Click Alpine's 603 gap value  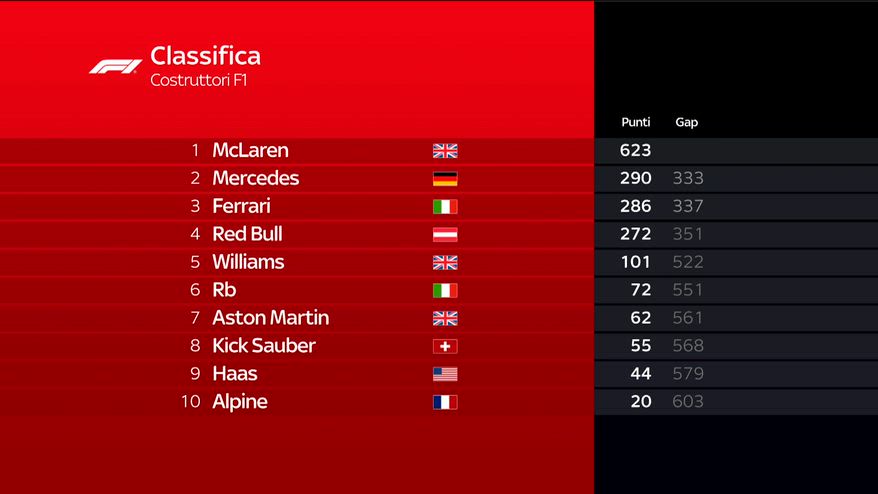[x=688, y=402]
